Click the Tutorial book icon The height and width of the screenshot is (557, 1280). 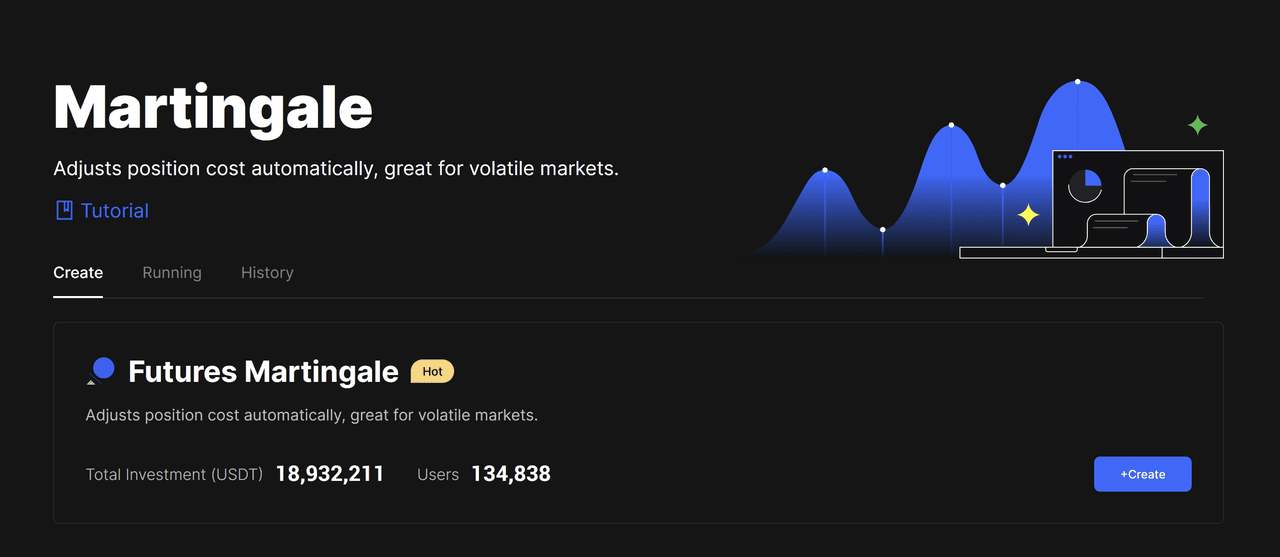[x=64, y=210]
